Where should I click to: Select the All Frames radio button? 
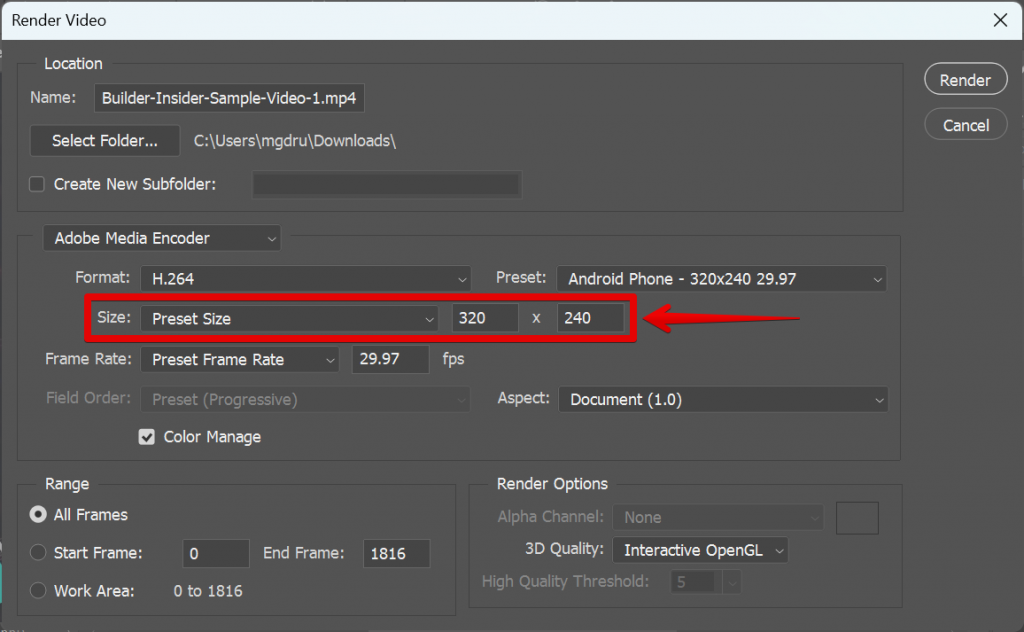(39, 515)
